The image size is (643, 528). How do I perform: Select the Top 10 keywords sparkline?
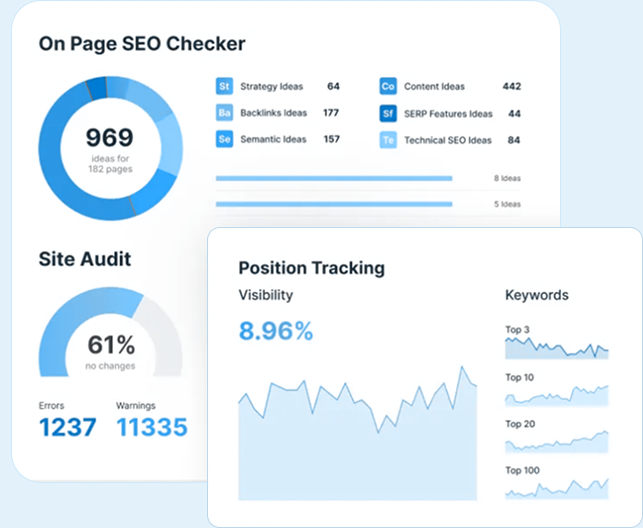(x=556, y=395)
